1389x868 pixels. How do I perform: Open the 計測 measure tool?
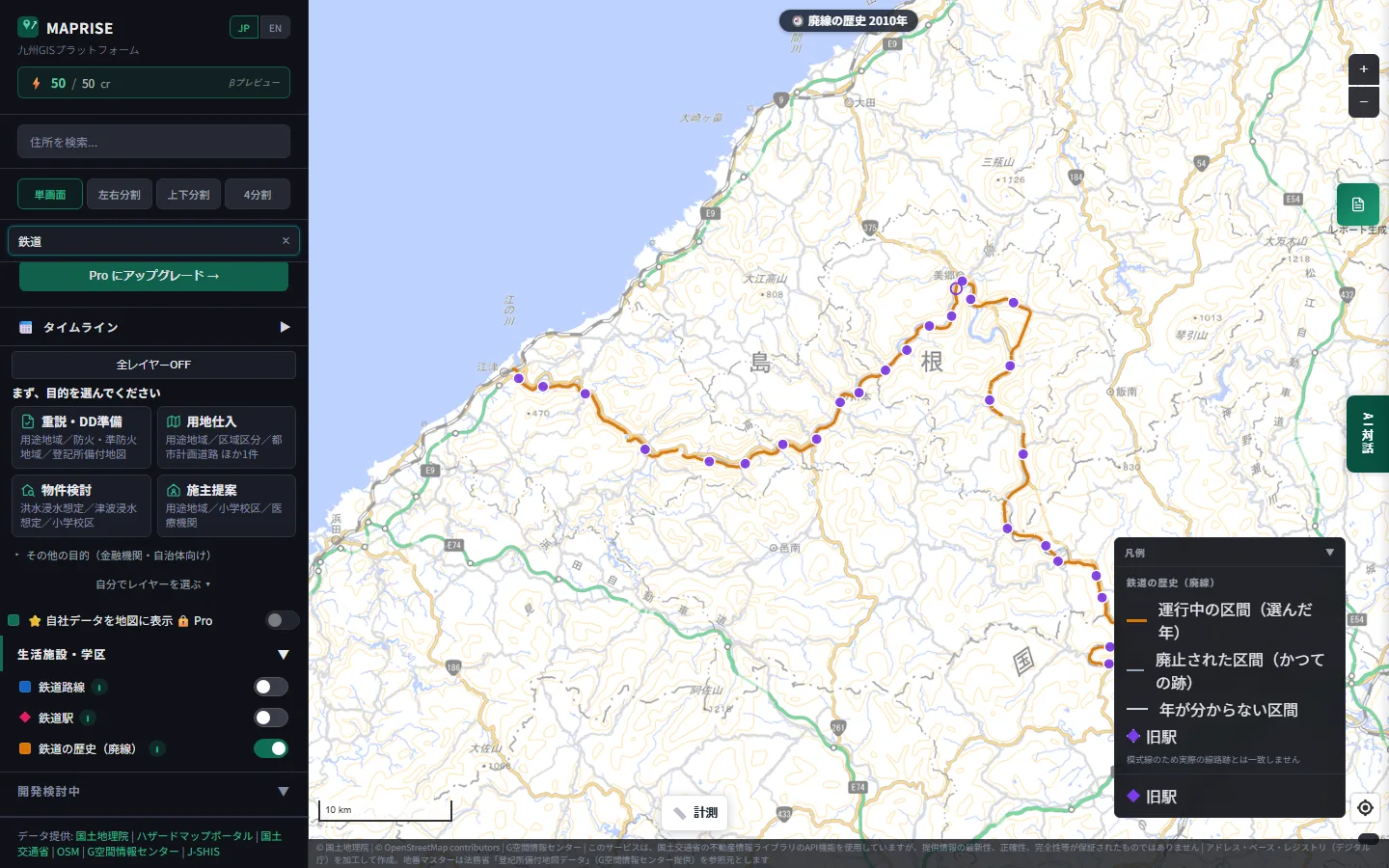(x=694, y=813)
